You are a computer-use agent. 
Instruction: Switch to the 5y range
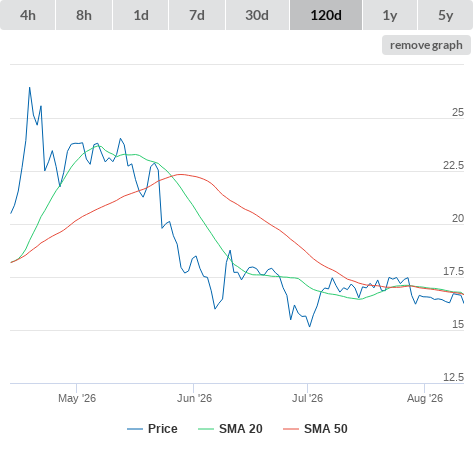point(446,15)
